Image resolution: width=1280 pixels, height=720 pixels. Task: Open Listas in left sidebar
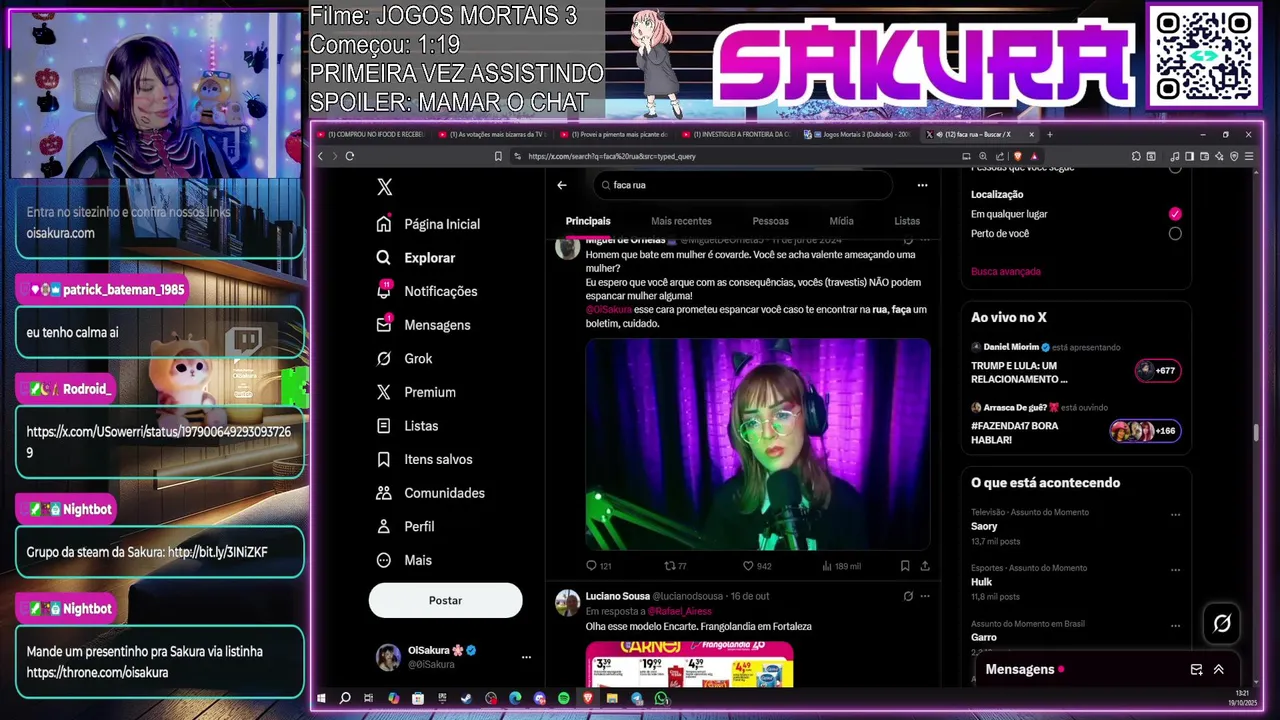point(407,426)
